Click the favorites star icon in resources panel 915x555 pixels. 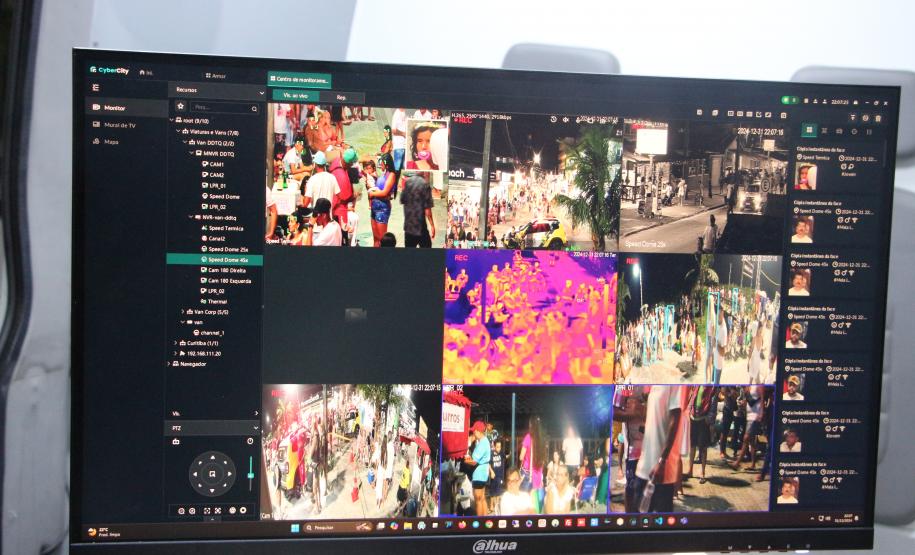pos(181,105)
